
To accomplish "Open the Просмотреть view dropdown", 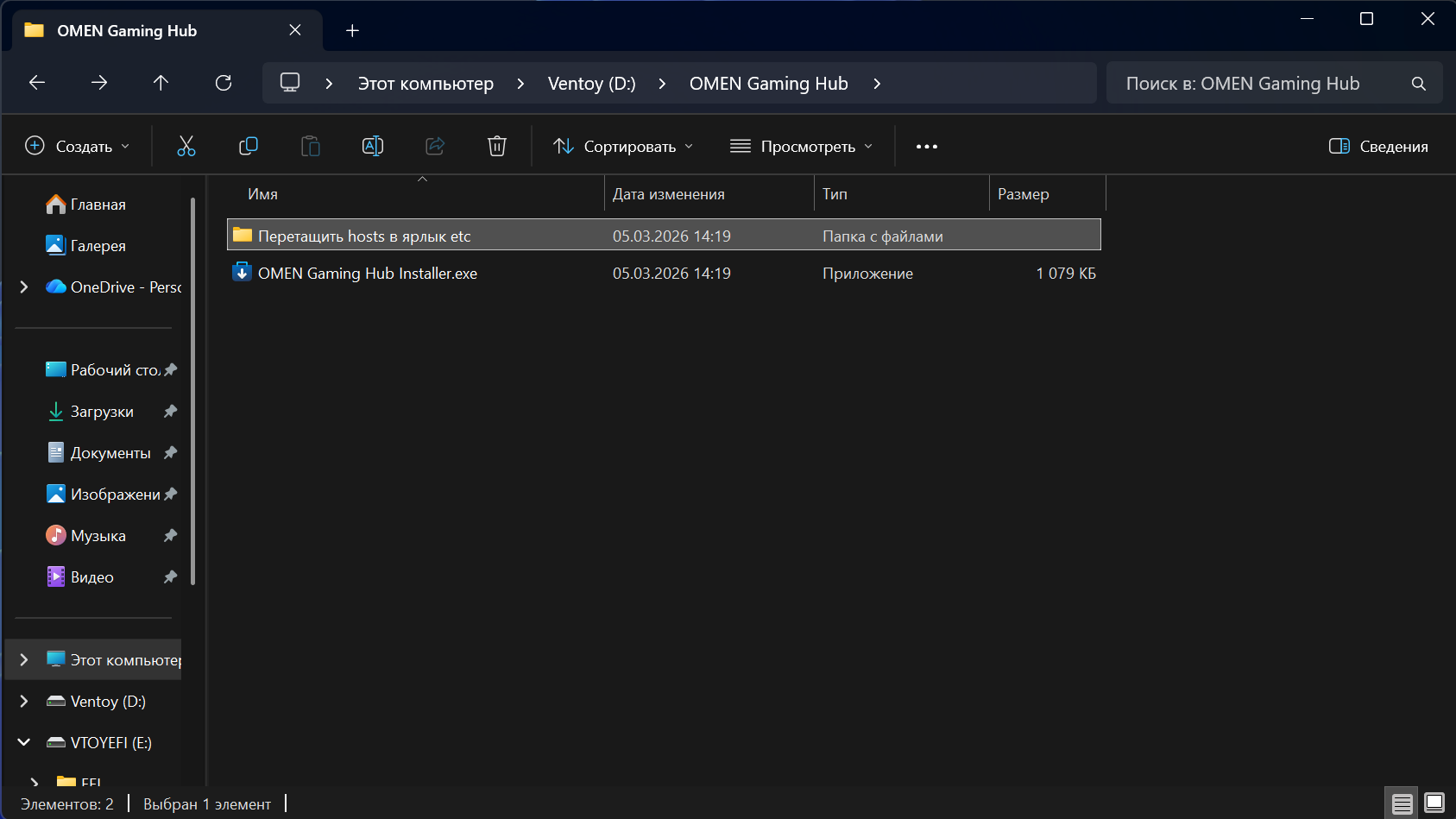I will pyautogui.click(x=801, y=147).
